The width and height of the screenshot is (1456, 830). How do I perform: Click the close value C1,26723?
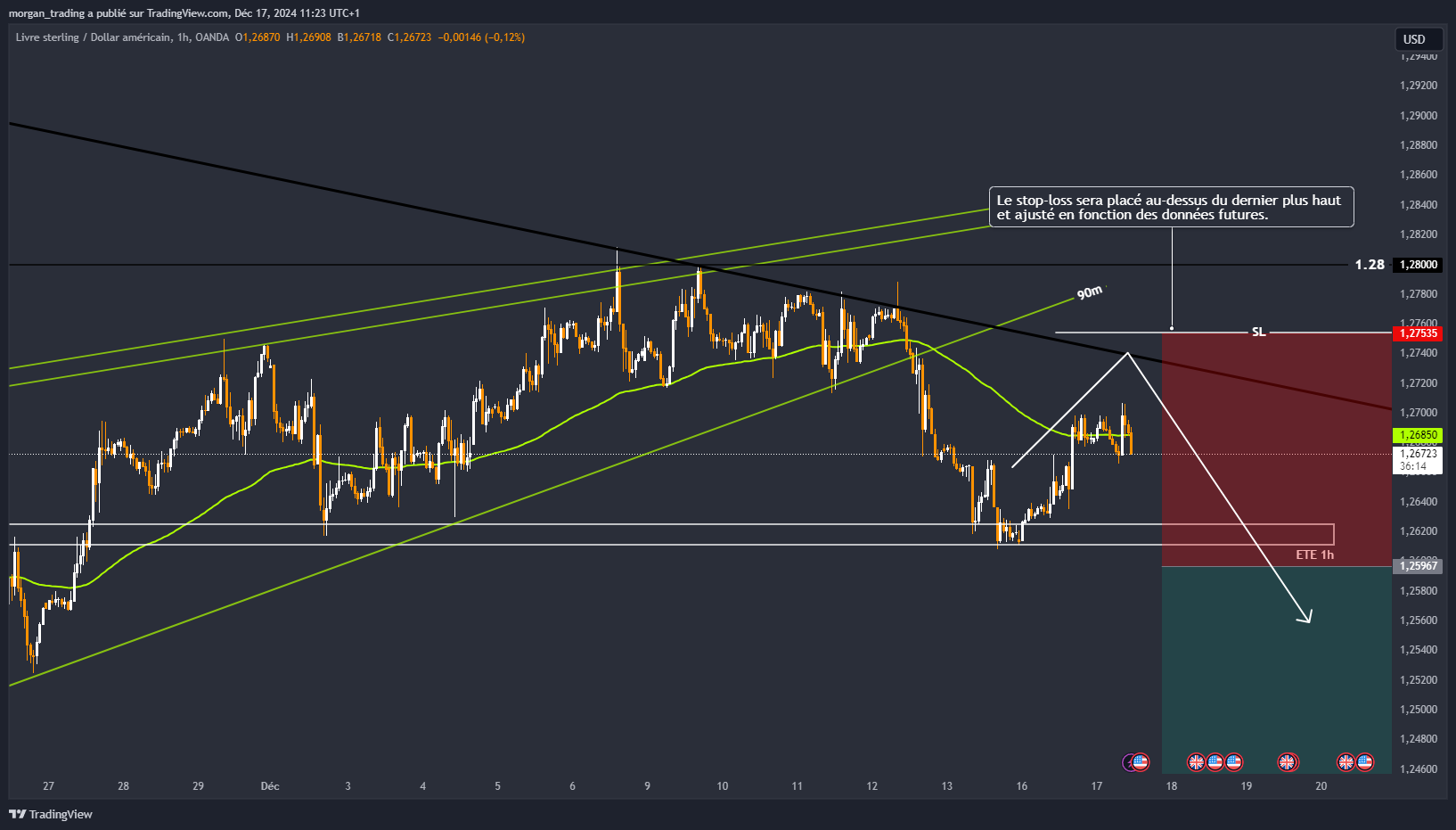point(409,37)
